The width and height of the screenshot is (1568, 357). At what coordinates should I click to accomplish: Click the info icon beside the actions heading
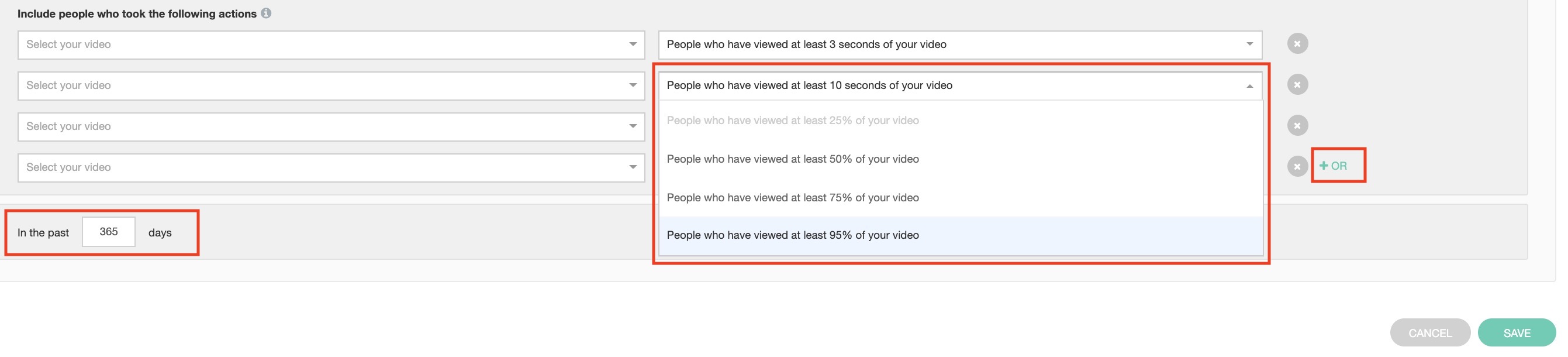[x=266, y=13]
